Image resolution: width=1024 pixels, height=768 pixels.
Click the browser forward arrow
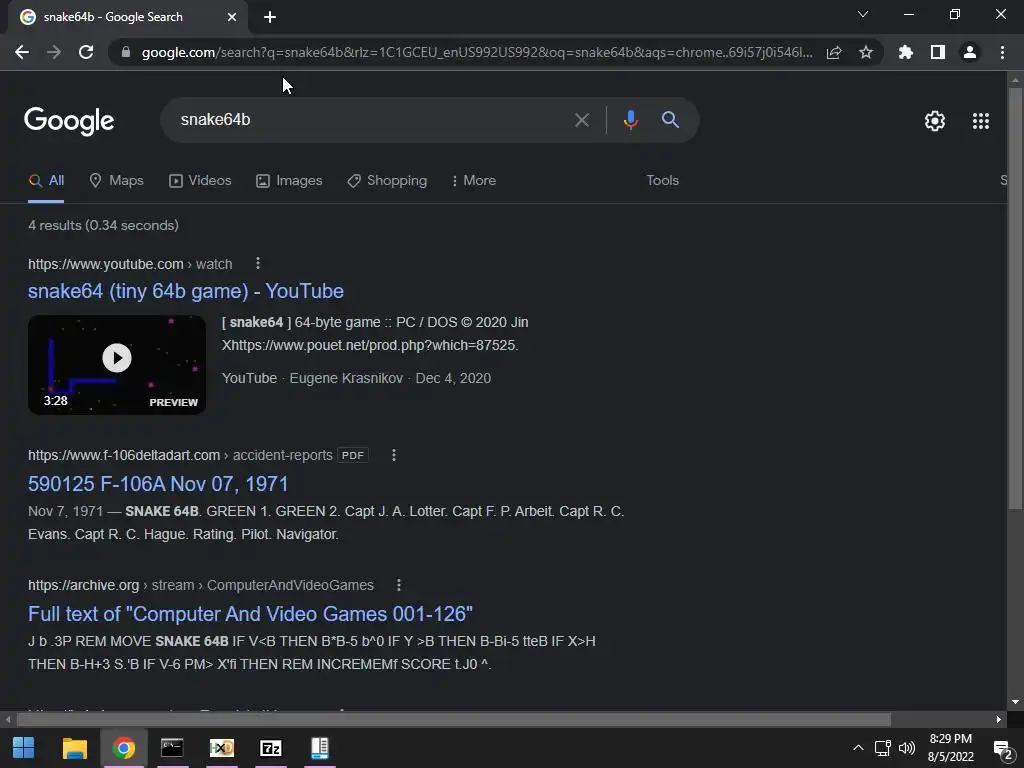pyautogui.click(x=54, y=52)
